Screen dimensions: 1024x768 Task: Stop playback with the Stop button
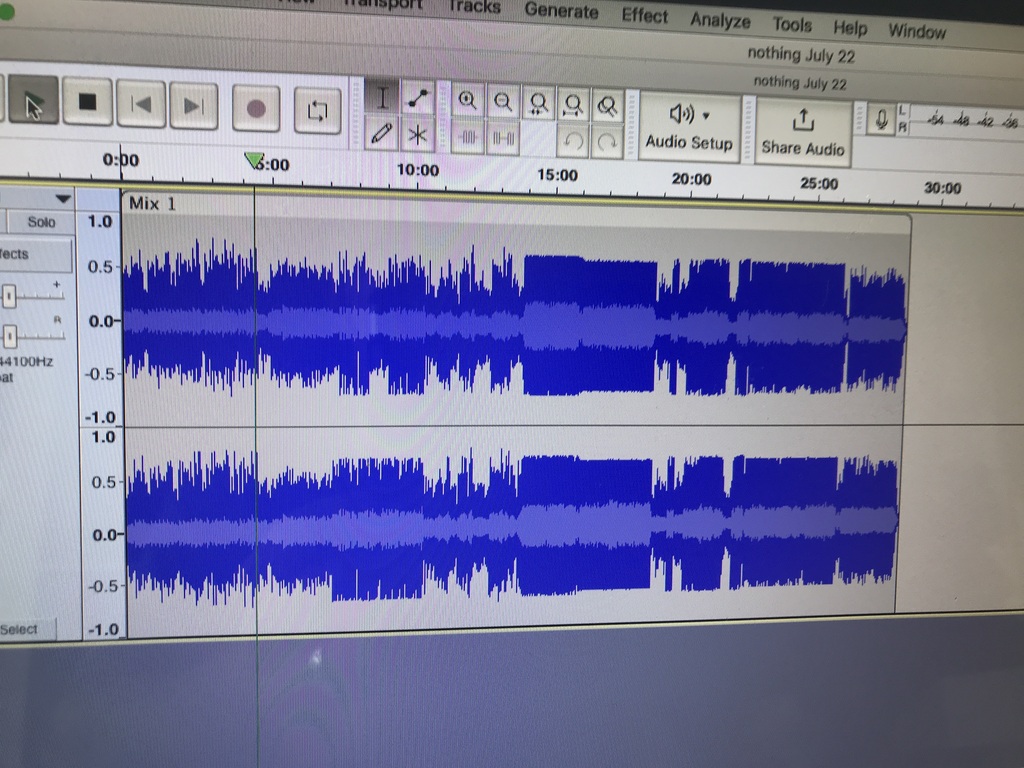[x=87, y=102]
